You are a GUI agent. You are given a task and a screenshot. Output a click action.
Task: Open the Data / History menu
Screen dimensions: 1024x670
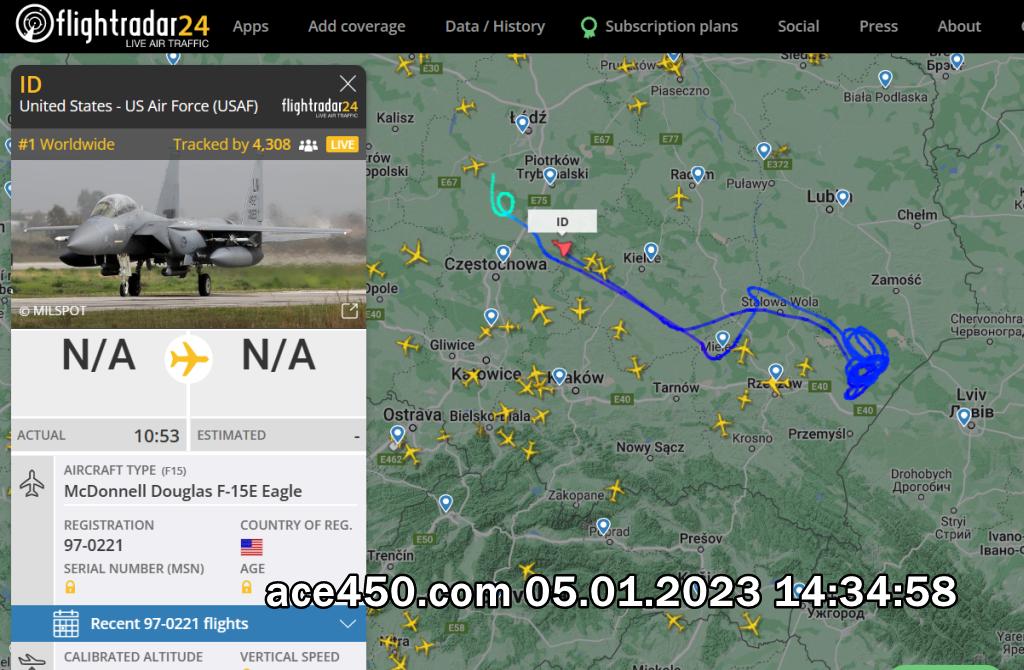[x=495, y=26]
